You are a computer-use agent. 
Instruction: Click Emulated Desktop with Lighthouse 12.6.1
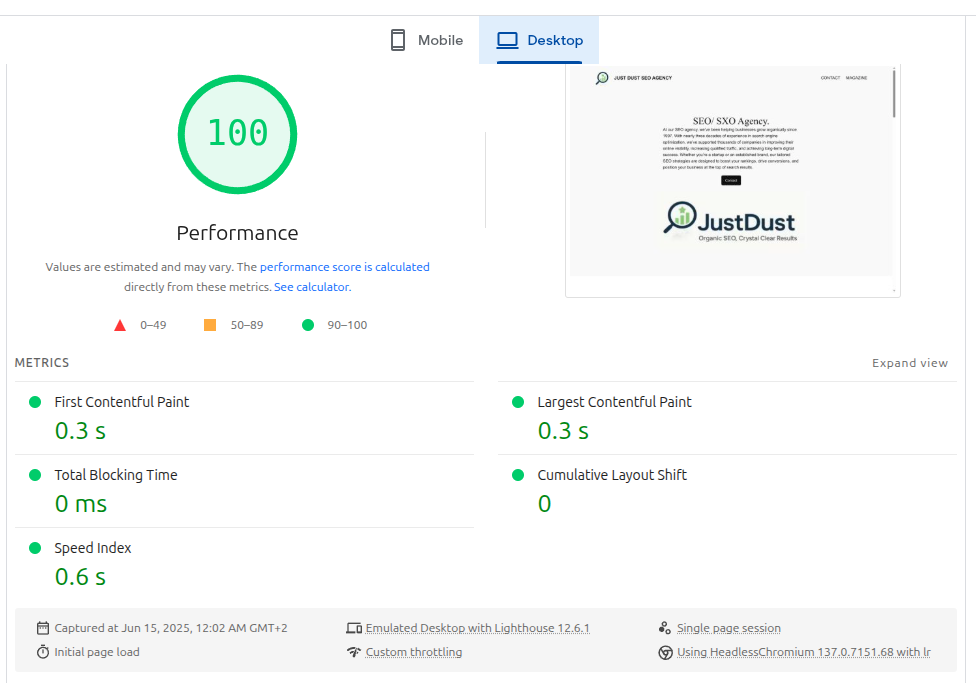click(477, 628)
